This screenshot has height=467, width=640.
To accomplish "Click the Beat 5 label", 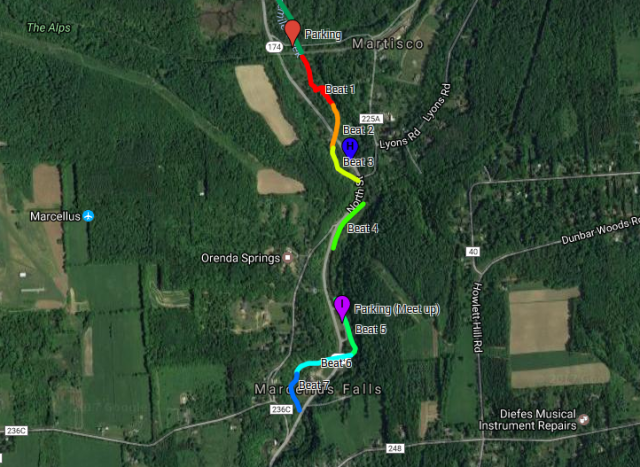I will pos(370,329).
